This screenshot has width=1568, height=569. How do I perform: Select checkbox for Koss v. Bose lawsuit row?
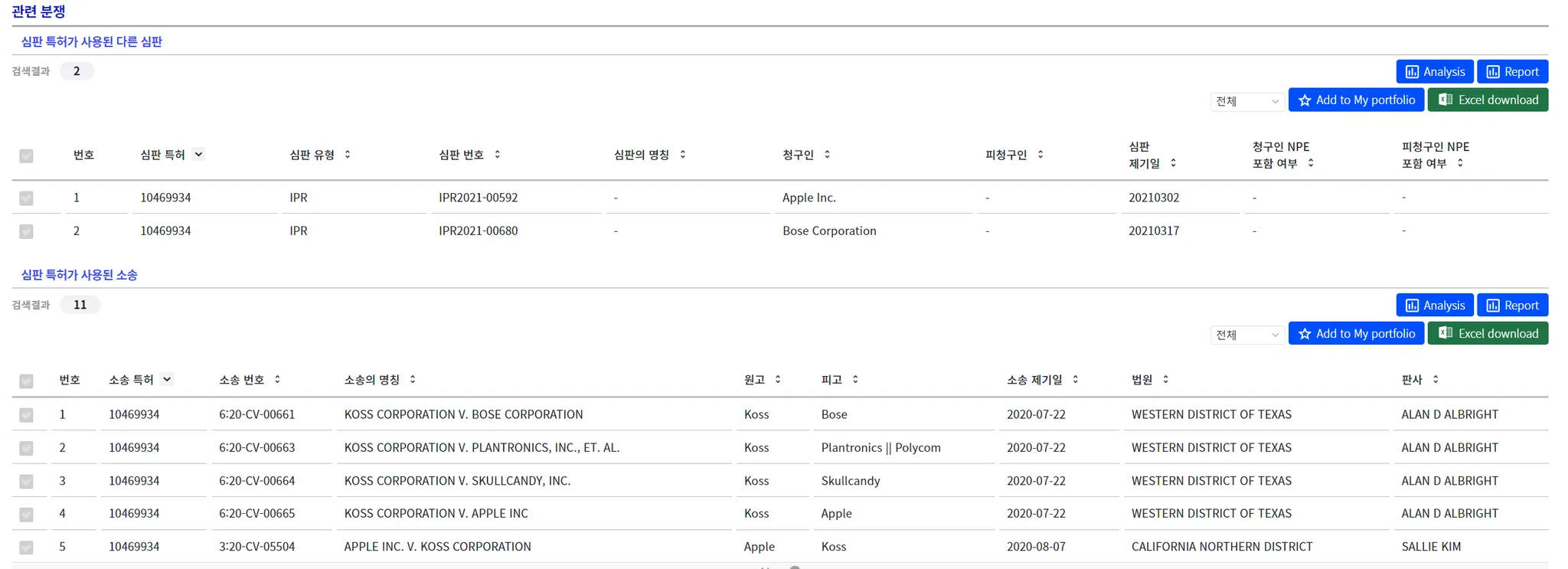[x=27, y=415]
